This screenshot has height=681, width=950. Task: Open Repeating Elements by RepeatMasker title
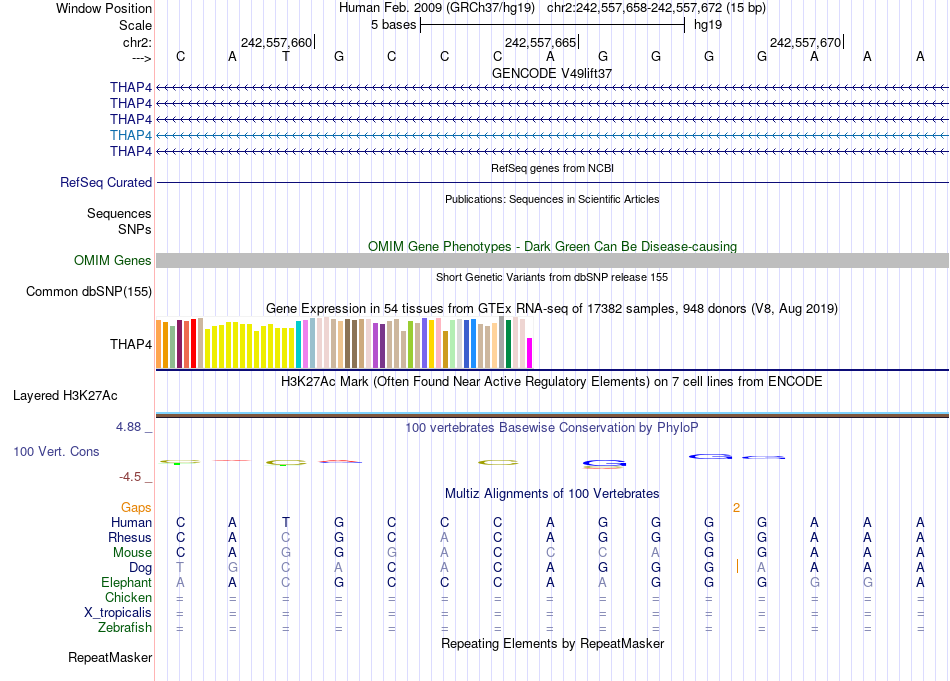point(552,643)
